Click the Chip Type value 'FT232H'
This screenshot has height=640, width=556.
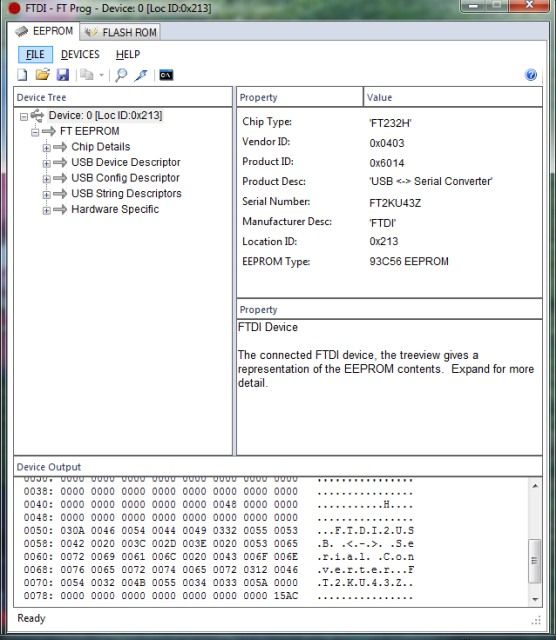(390, 123)
